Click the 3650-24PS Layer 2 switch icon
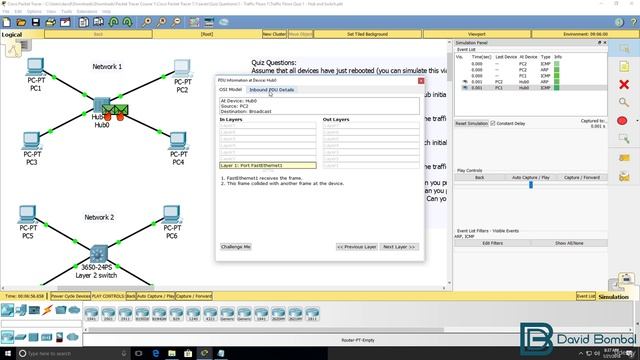This screenshot has width=640, height=360. 98,253
